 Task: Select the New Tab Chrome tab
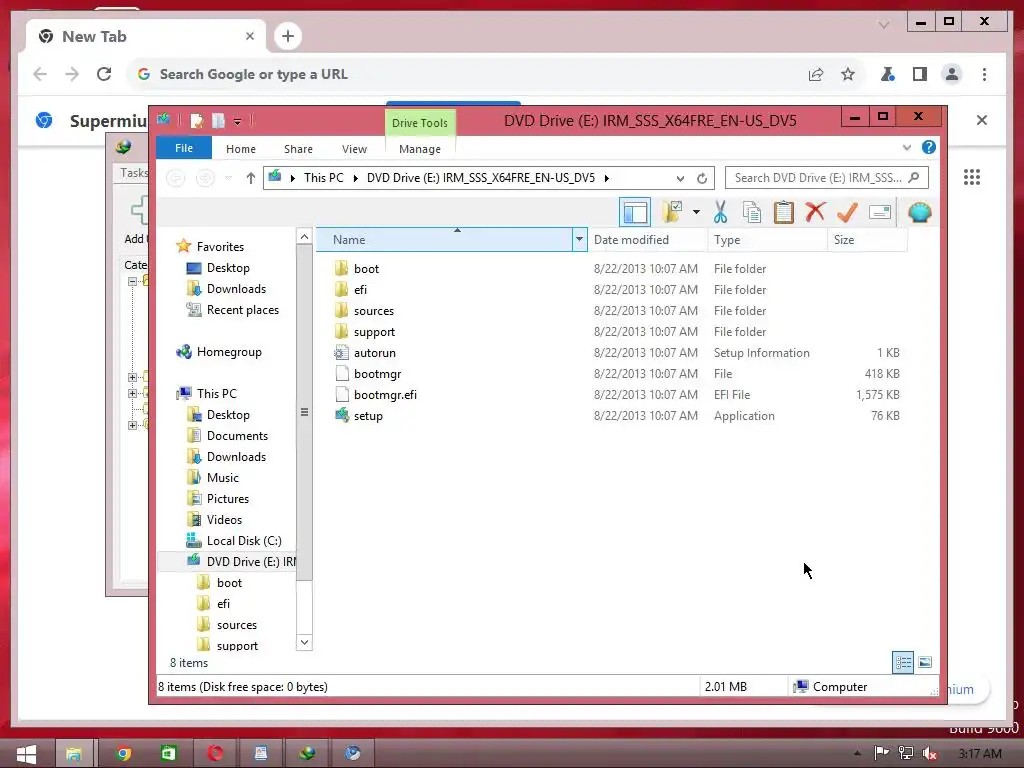coord(146,37)
